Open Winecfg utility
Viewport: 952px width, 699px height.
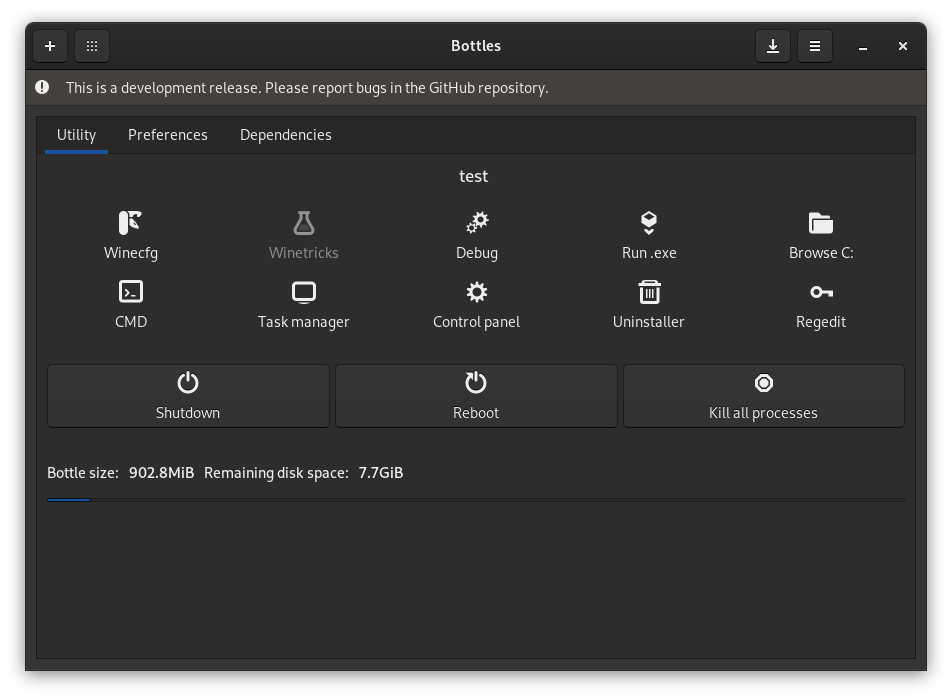(131, 236)
